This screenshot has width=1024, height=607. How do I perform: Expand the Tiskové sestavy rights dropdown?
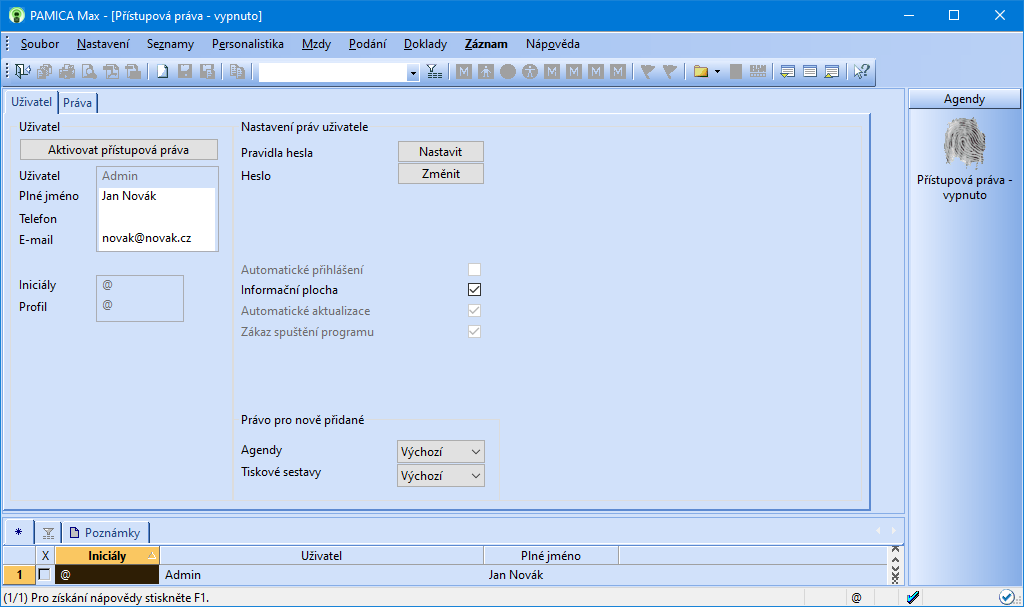441,476
